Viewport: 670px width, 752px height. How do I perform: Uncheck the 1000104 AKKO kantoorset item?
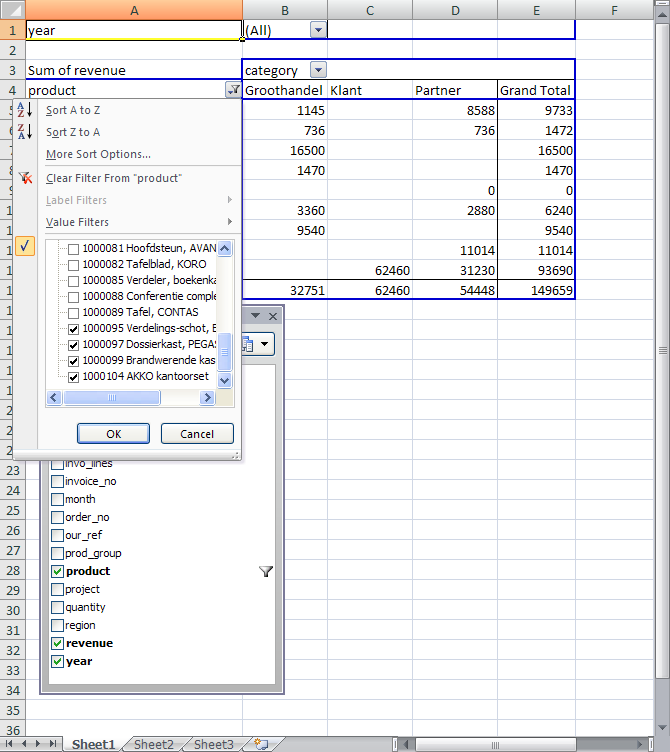click(73, 377)
